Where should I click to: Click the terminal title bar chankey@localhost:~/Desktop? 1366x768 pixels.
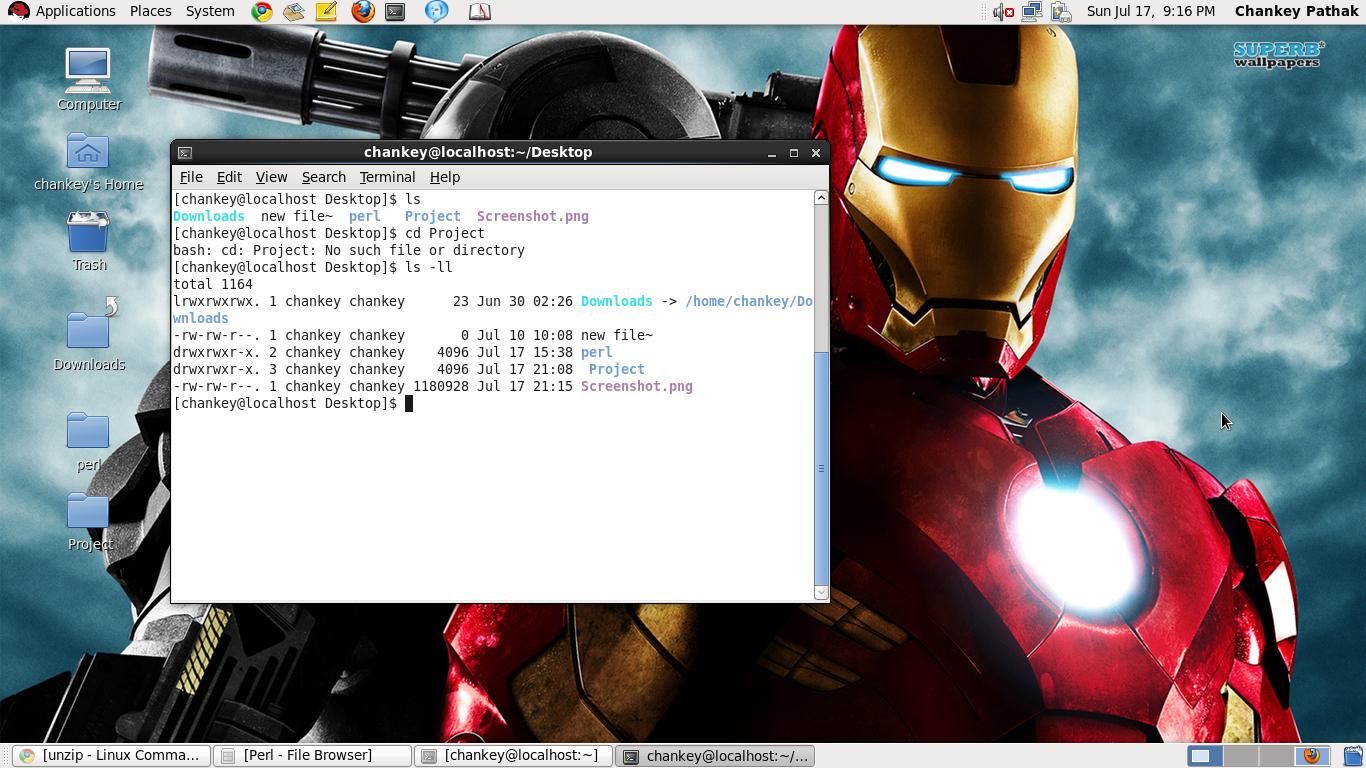(478, 152)
